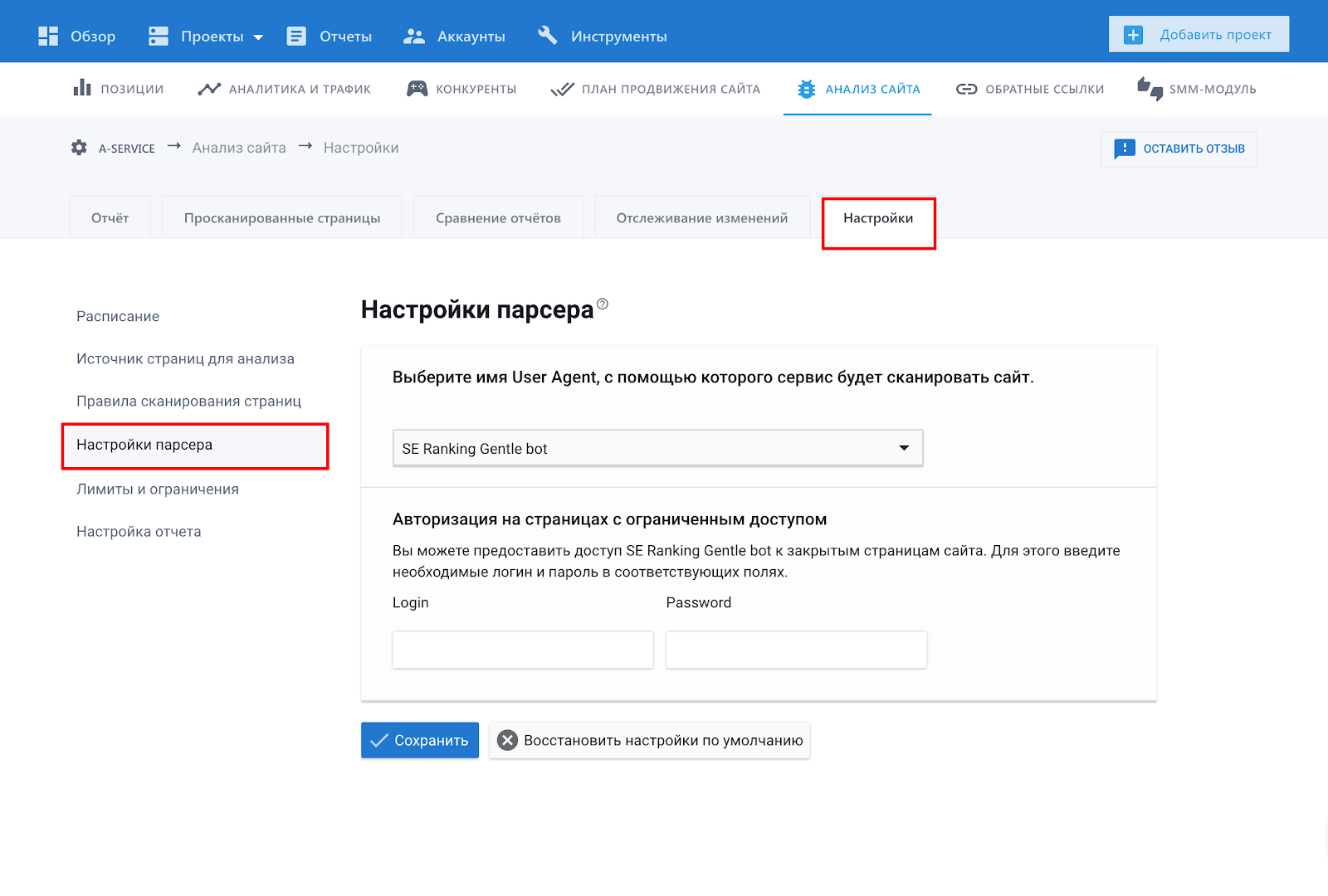Open the SE Ranking Gentle bot dropdown

657,448
